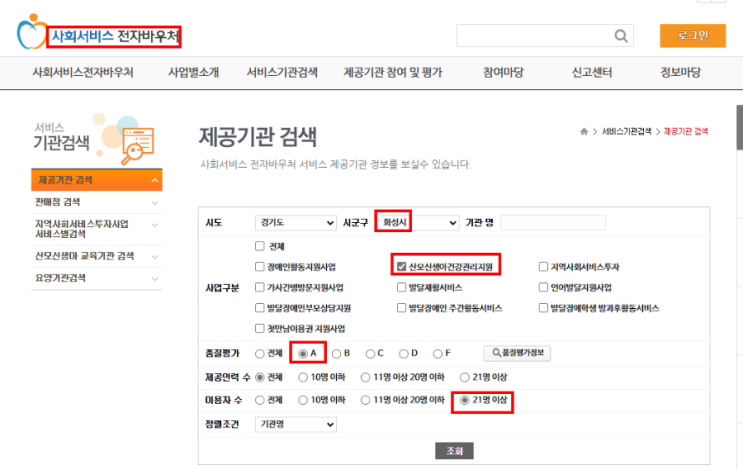The image size is (743, 470).
Task: Select 11명 이상 20명 이하 for 제공인력 수
Action: pos(365,378)
